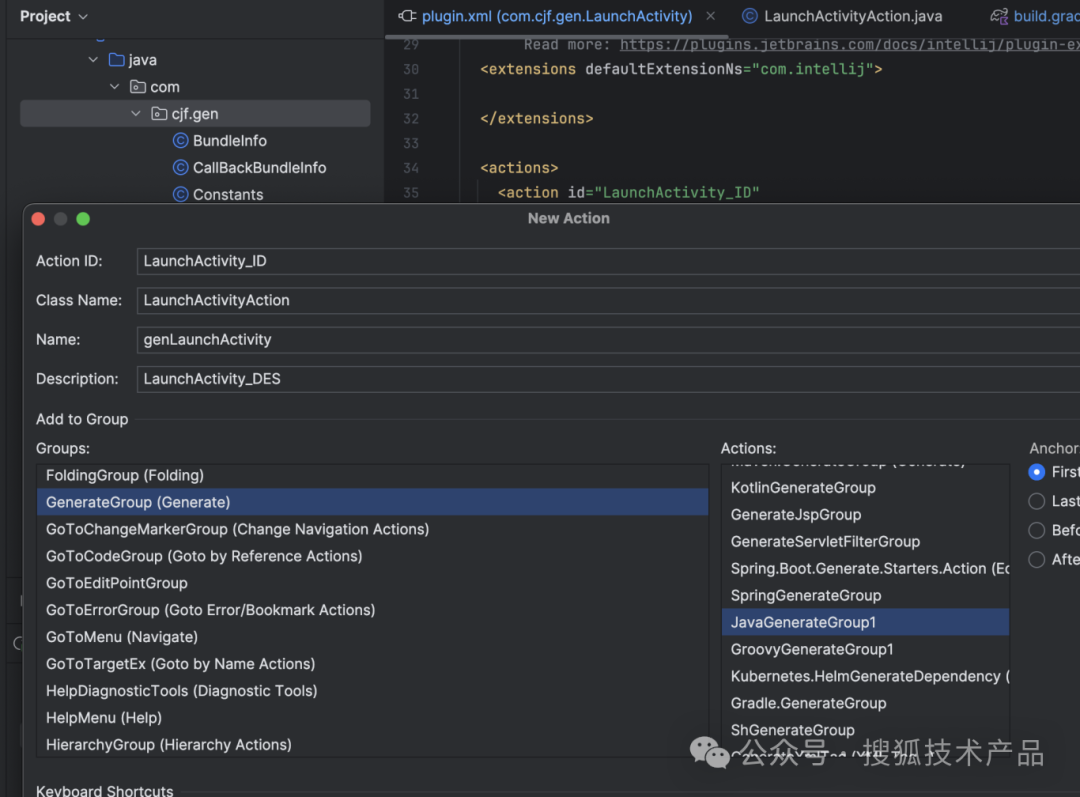Select GenerateJspGroup in Actions list

coord(865,515)
